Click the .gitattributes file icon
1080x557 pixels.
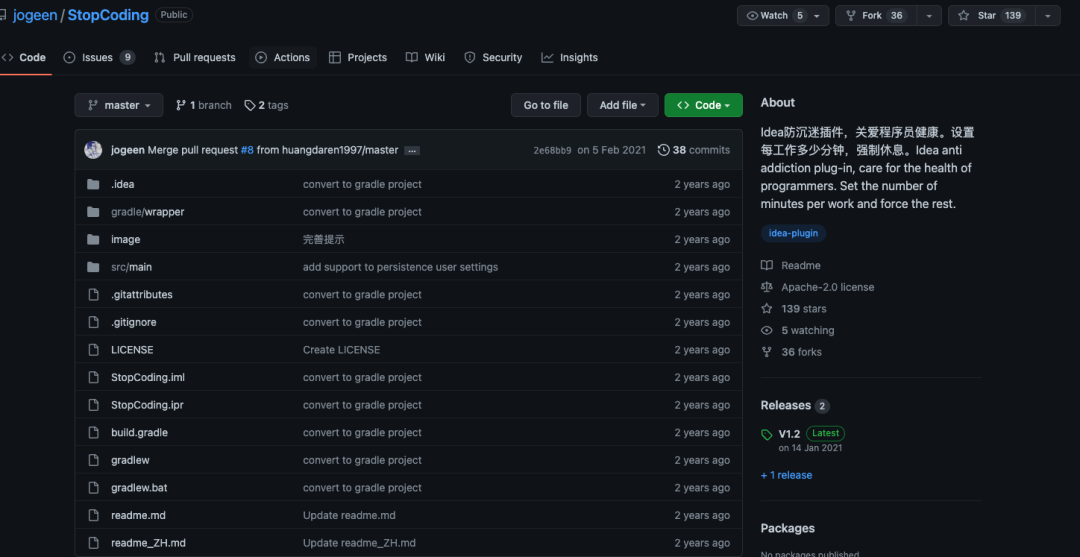(x=94, y=295)
